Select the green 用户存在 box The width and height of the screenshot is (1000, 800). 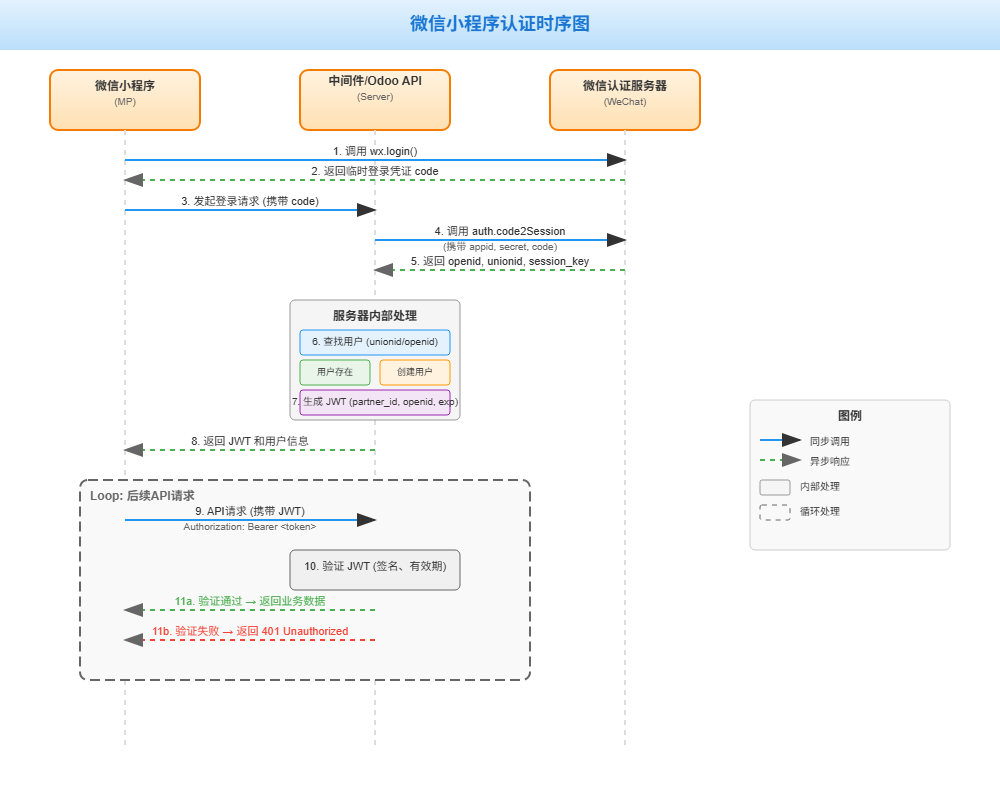[335, 372]
